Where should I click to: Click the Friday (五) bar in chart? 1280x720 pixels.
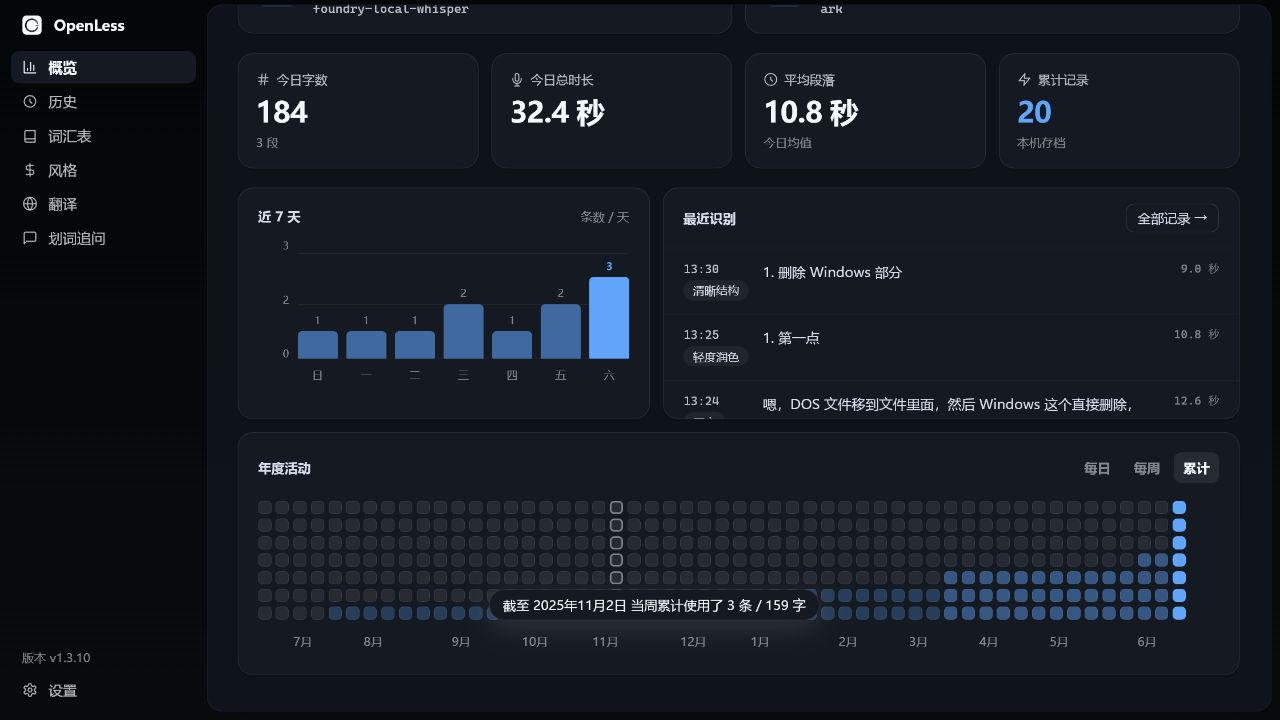click(x=560, y=331)
